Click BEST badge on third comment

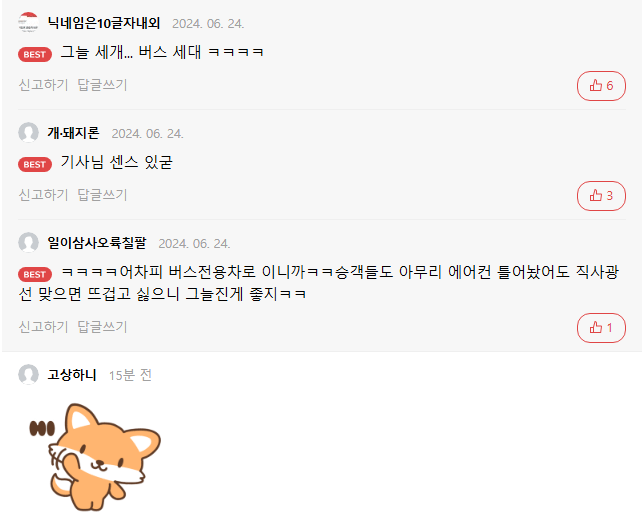(35, 274)
